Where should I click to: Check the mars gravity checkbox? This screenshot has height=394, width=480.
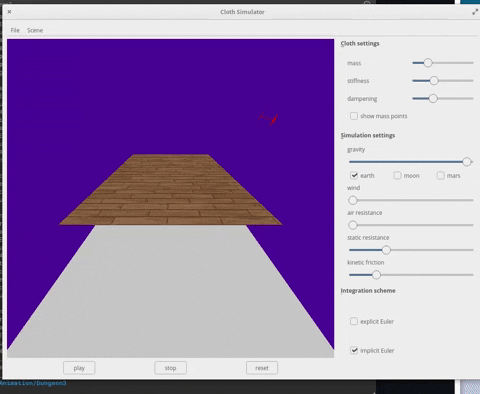pos(440,175)
